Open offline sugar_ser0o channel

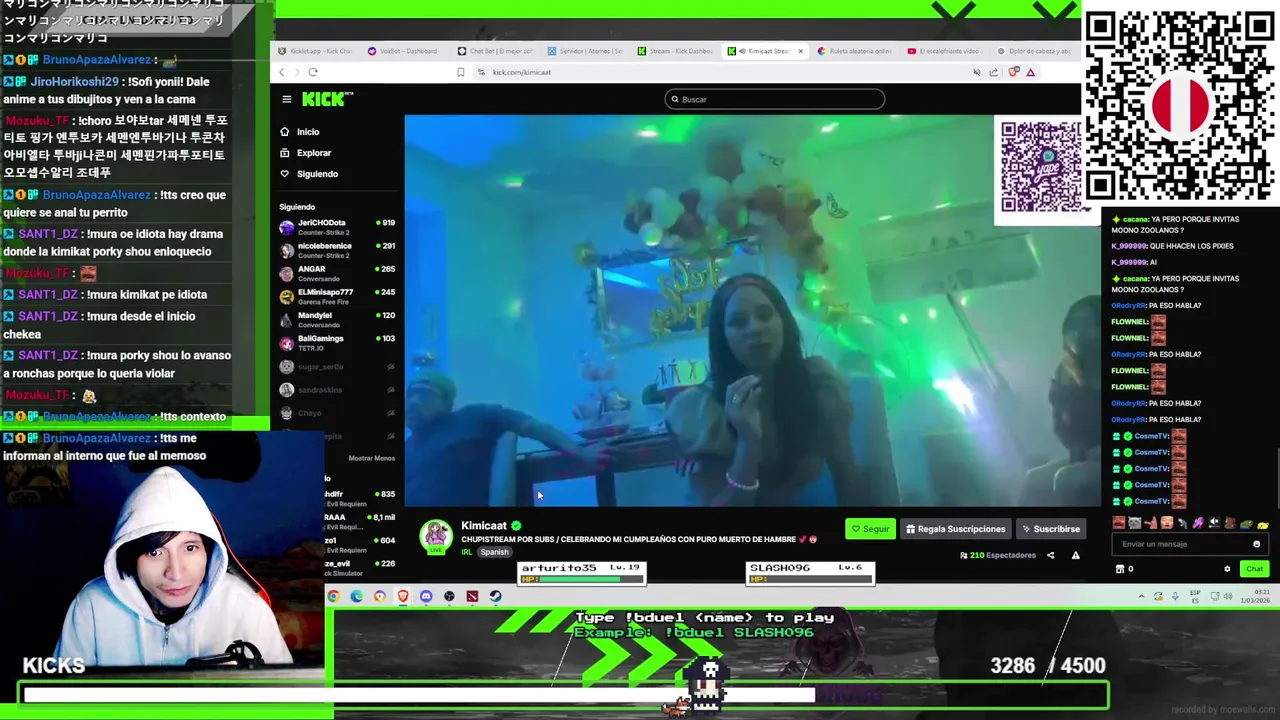pos(337,367)
